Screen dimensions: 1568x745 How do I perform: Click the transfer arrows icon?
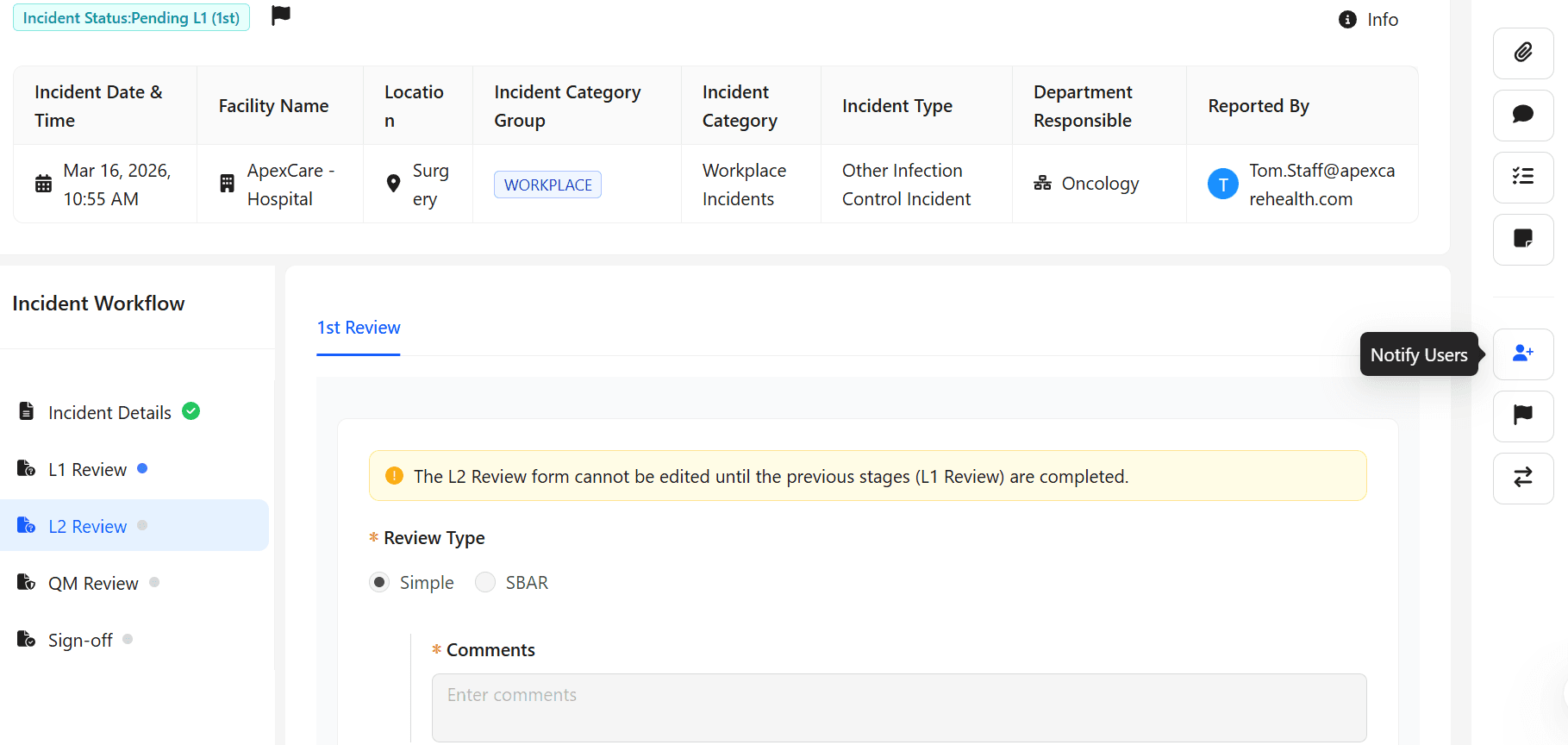coord(1522,478)
